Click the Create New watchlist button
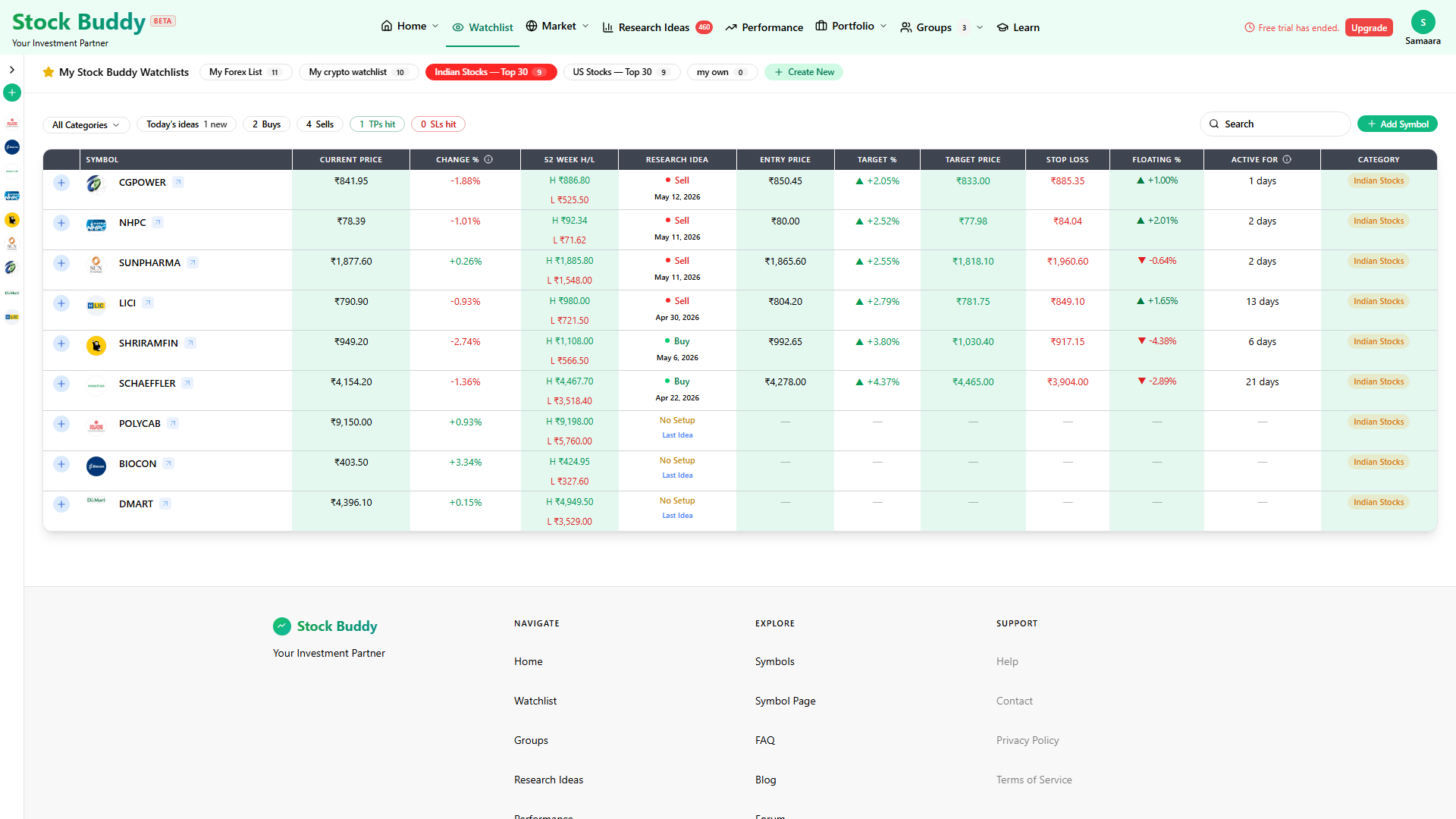 click(804, 72)
